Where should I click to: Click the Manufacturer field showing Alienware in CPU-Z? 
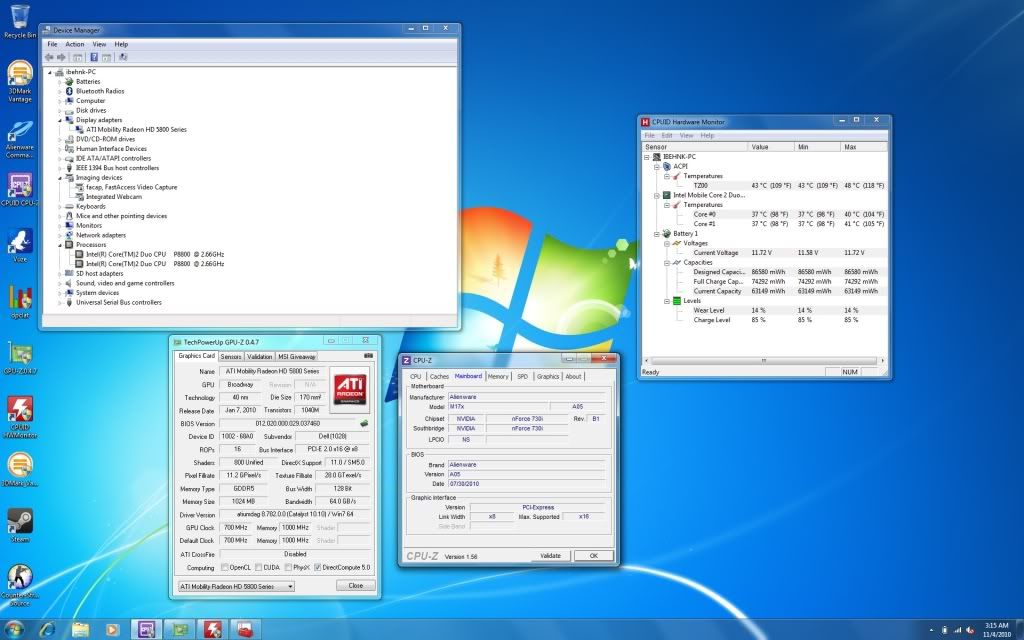[526, 397]
